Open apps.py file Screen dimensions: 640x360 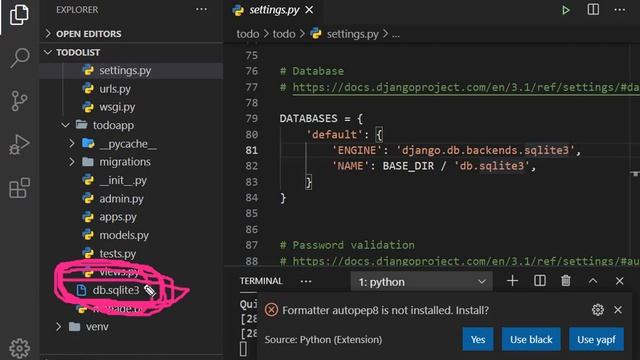(x=118, y=217)
